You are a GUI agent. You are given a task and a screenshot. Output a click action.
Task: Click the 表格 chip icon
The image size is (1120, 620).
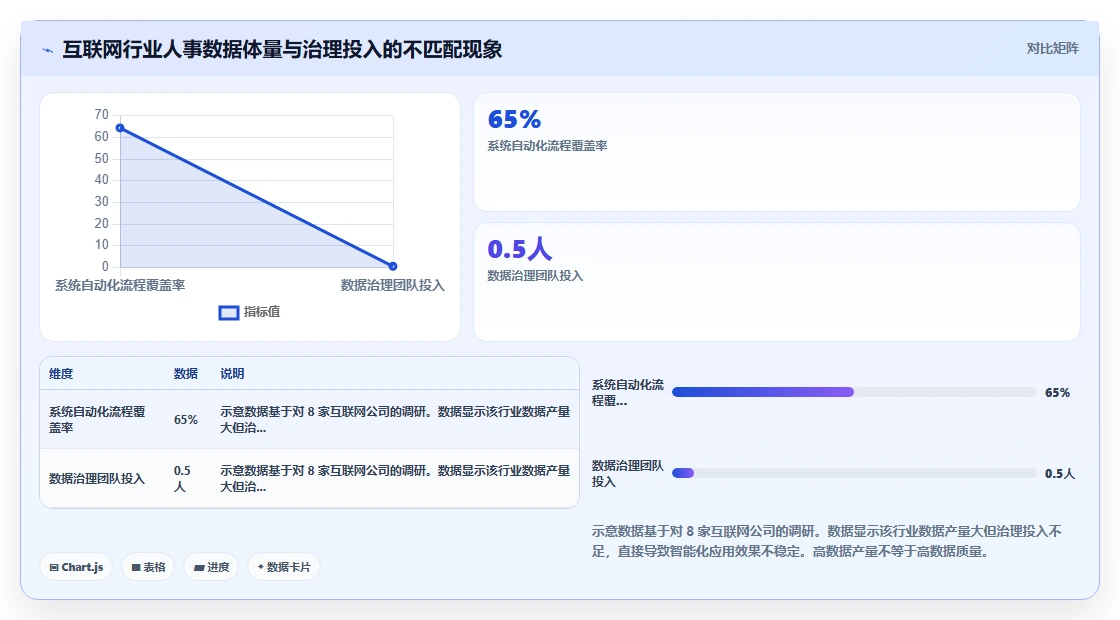(x=136, y=568)
